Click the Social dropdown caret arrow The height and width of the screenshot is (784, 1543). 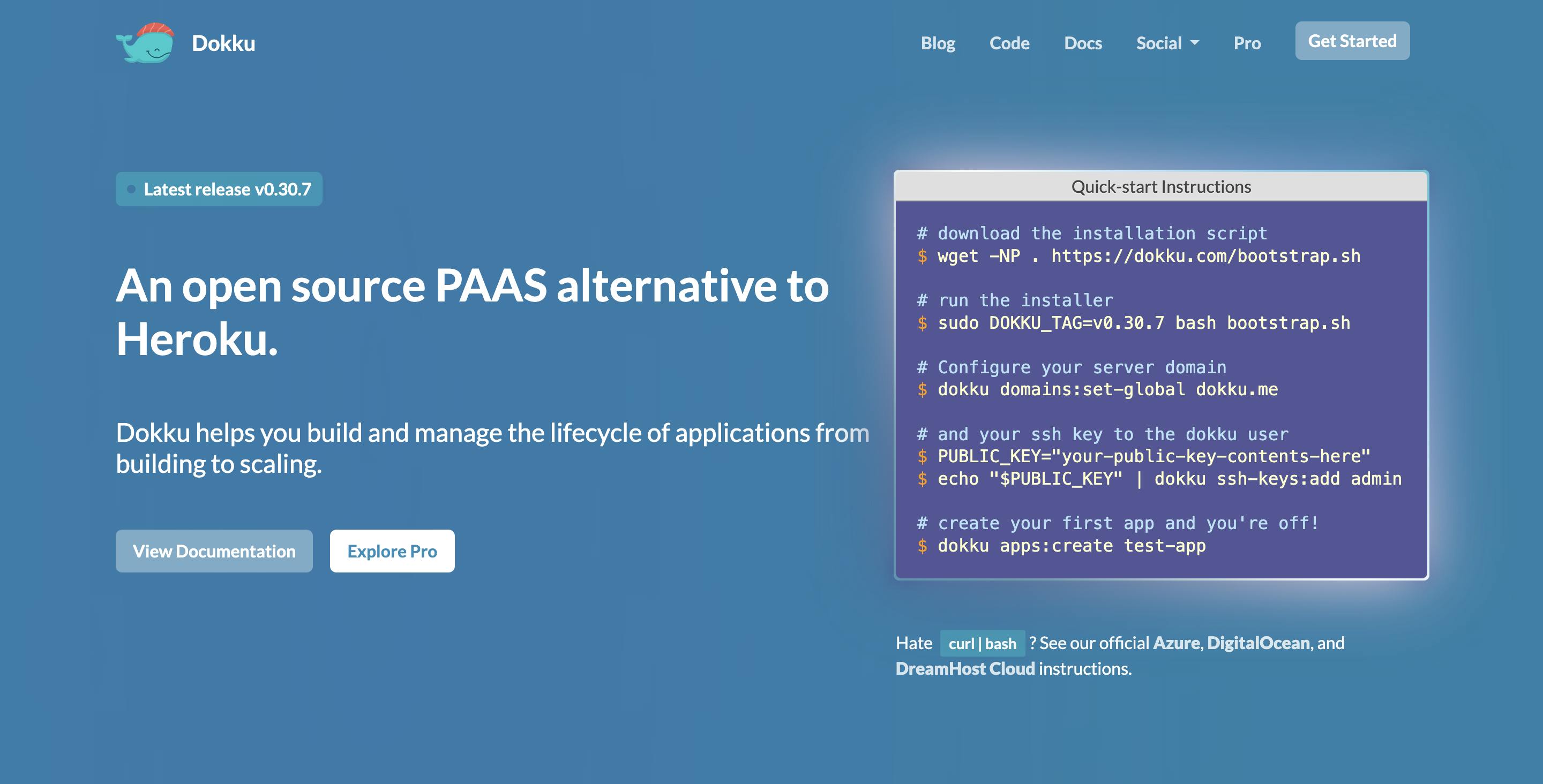1195,42
